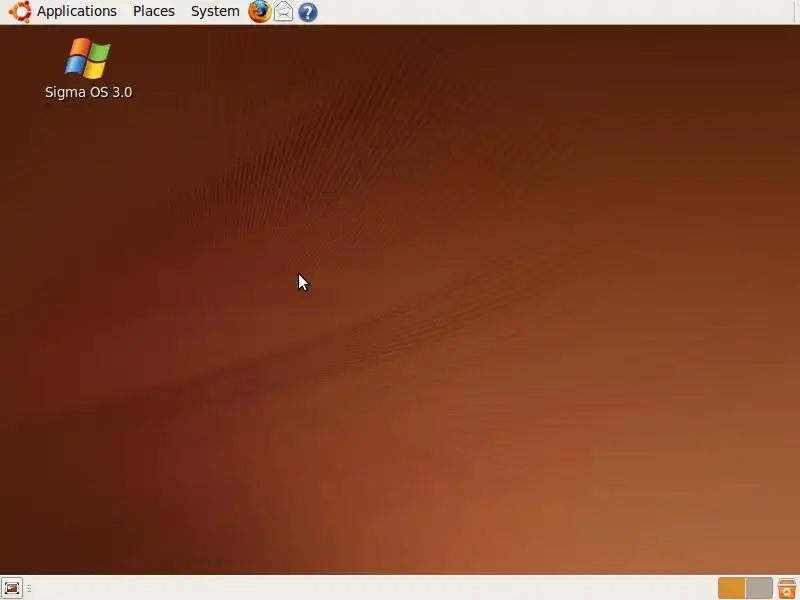The image size is (800, 600).
Task: Open the Evolution mail launcher
Action: (x=284, y=12)
